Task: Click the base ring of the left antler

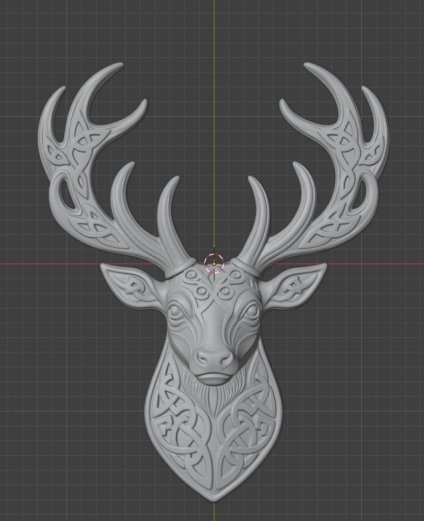Action: click(x=178, y=269)
